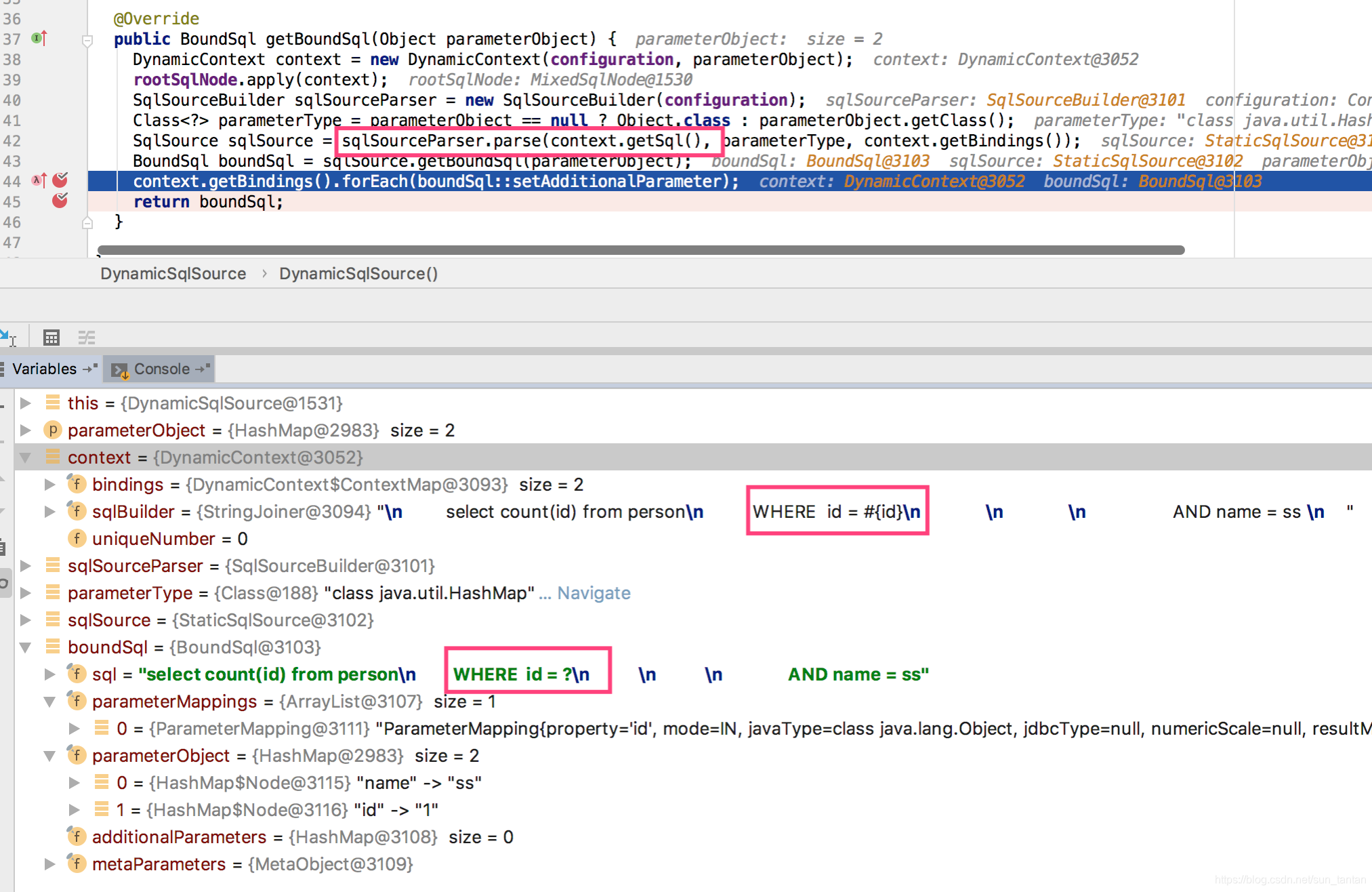Expand HashMap$Node@3115 name entry
1372x892 pixels.
click(75, 783)
